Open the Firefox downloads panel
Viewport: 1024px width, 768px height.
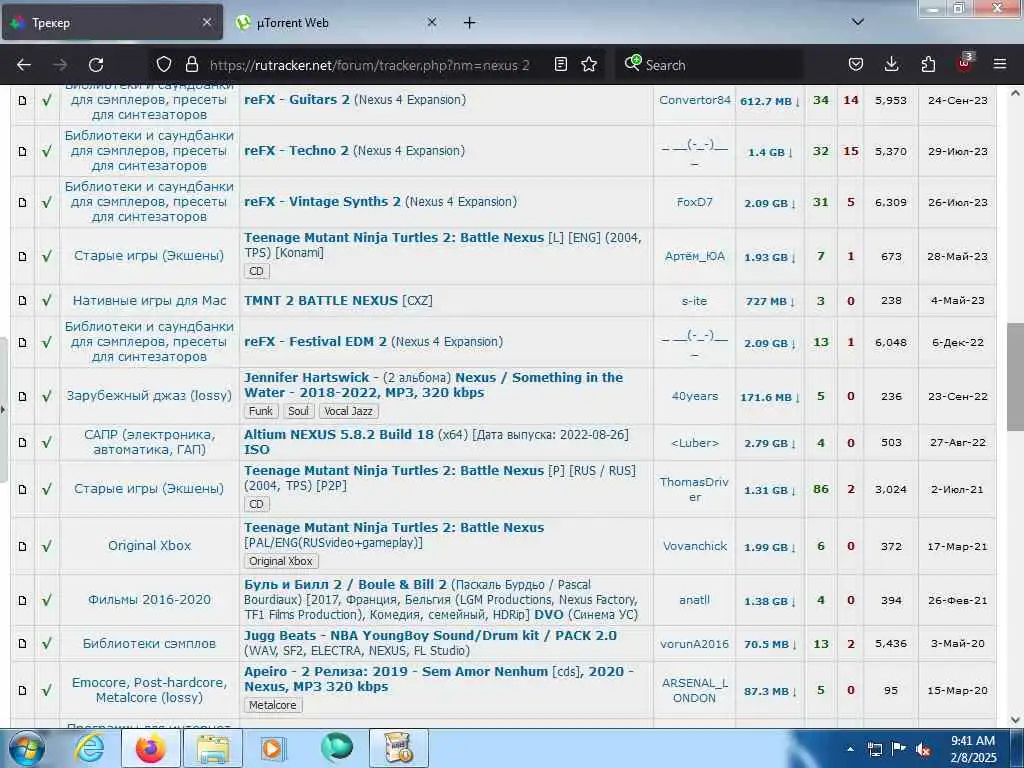click(891, 64)
